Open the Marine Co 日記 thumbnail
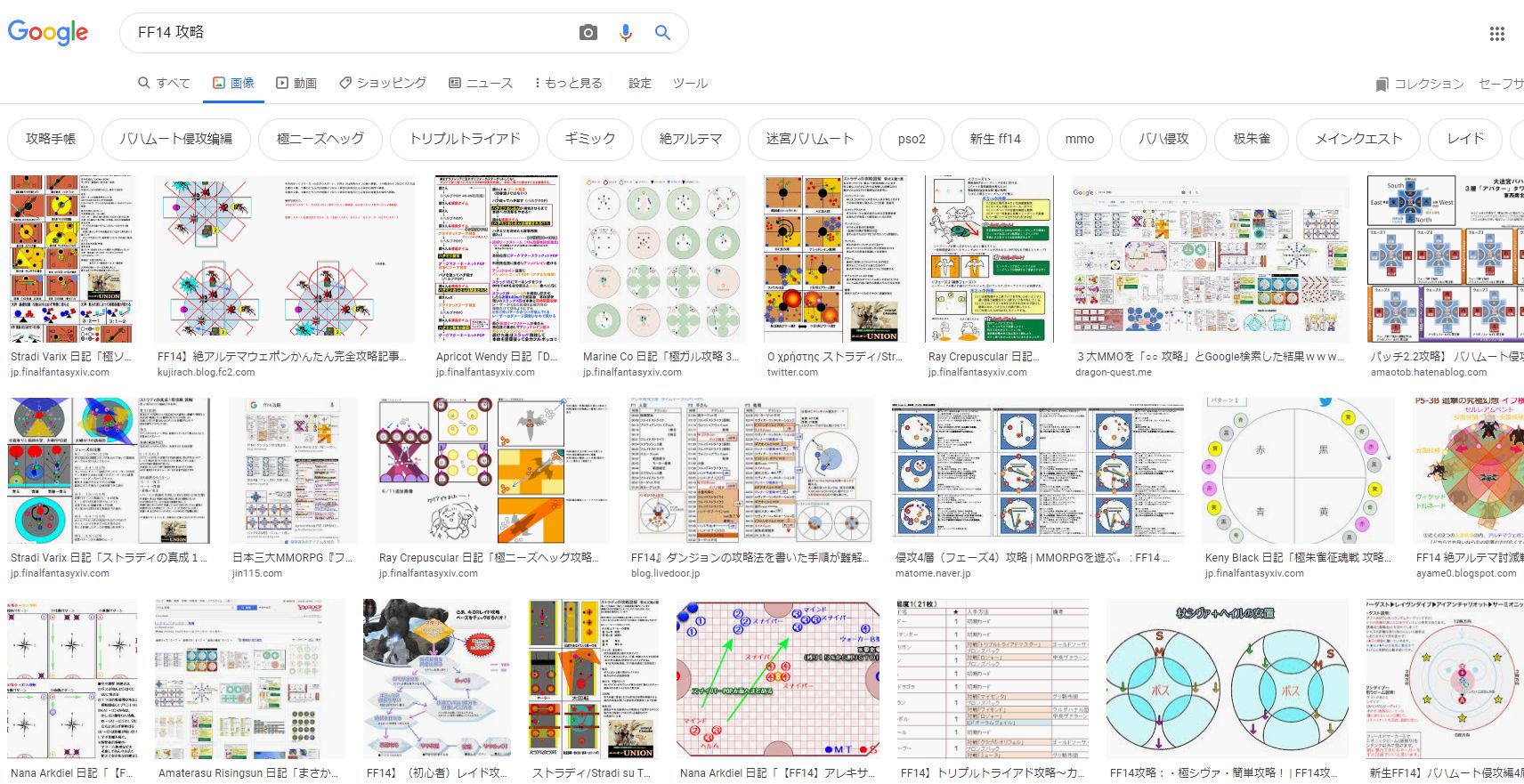Image resolution: width=1524 pixels, height=784 pixels. tap(662, 258)
